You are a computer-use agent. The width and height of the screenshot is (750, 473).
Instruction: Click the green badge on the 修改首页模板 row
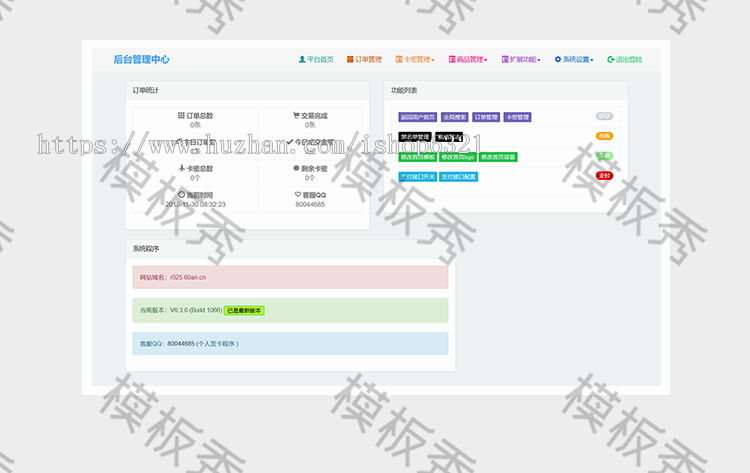[x=604, y=156]
